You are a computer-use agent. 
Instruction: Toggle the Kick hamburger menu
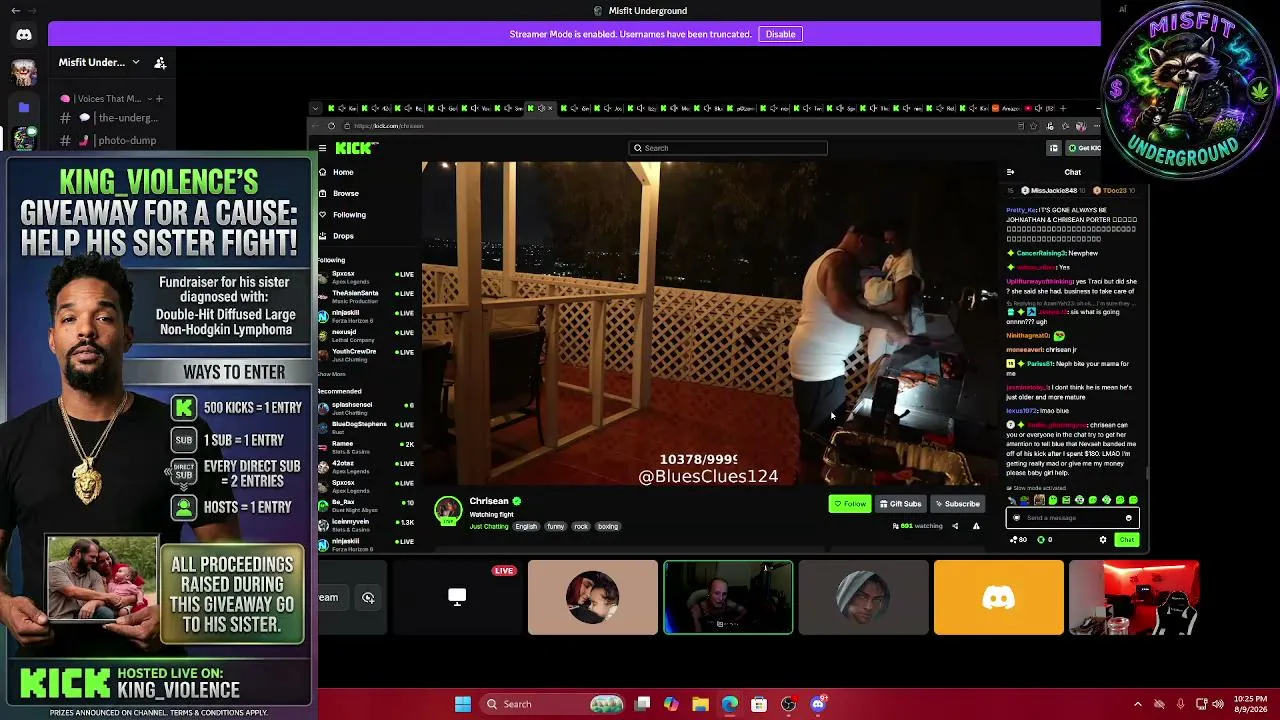(322, 148)
